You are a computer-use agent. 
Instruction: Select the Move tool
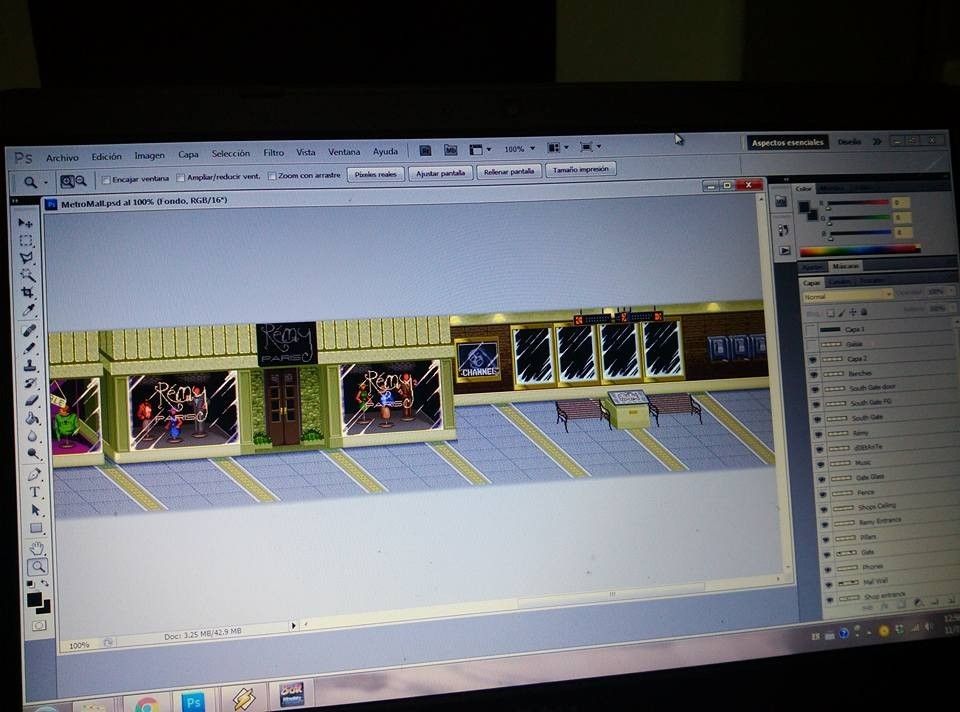tap(24, 223)
